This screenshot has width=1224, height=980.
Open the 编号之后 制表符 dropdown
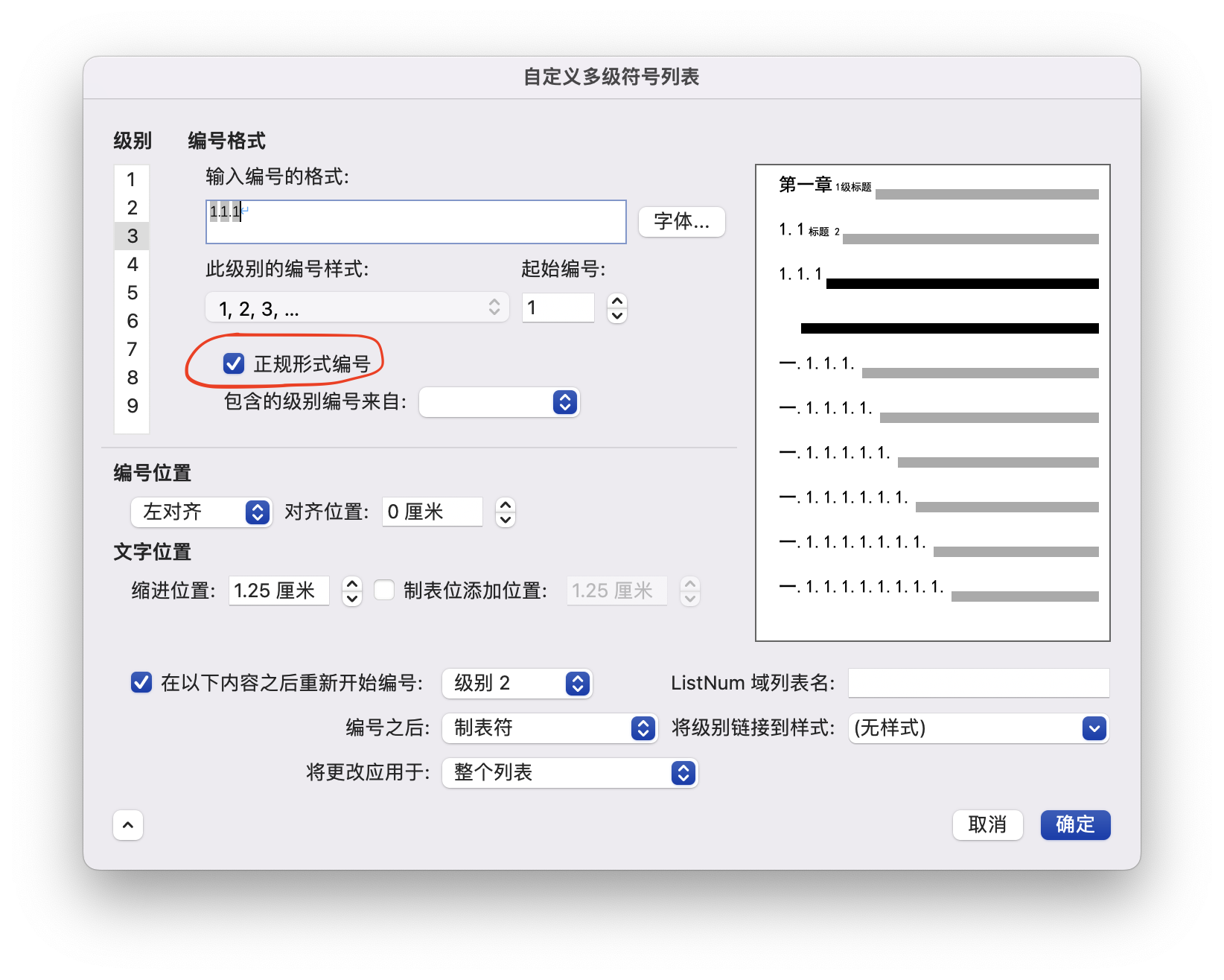[550, 728]
